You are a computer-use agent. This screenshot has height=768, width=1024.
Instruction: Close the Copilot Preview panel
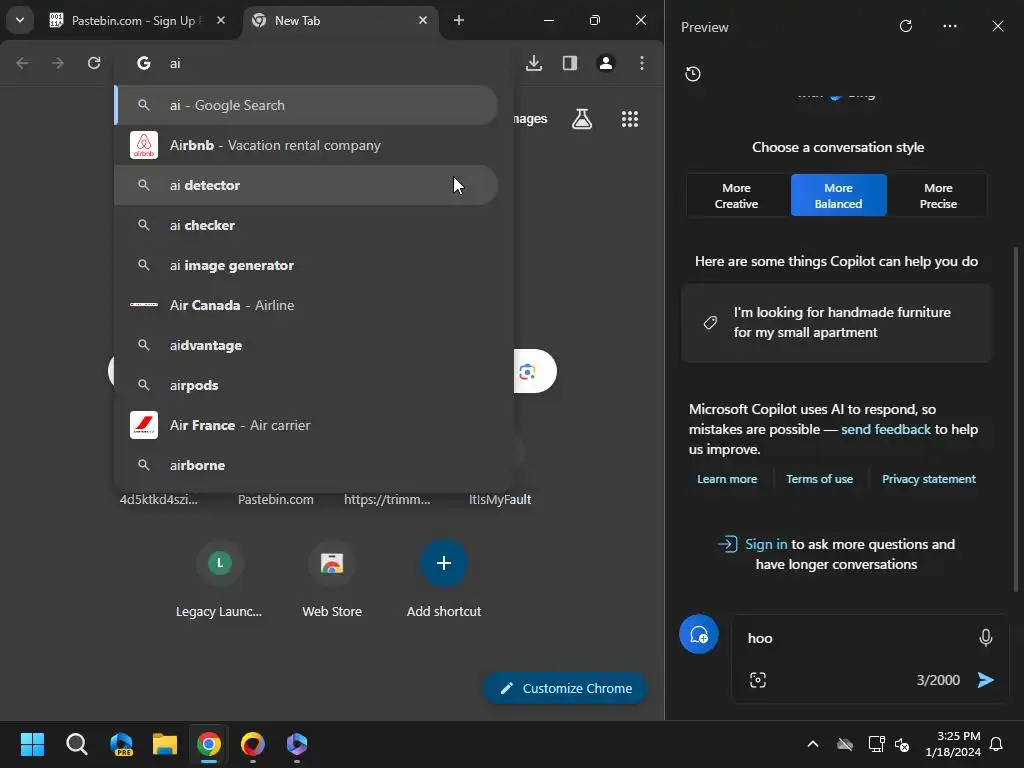tap(997, 26)
